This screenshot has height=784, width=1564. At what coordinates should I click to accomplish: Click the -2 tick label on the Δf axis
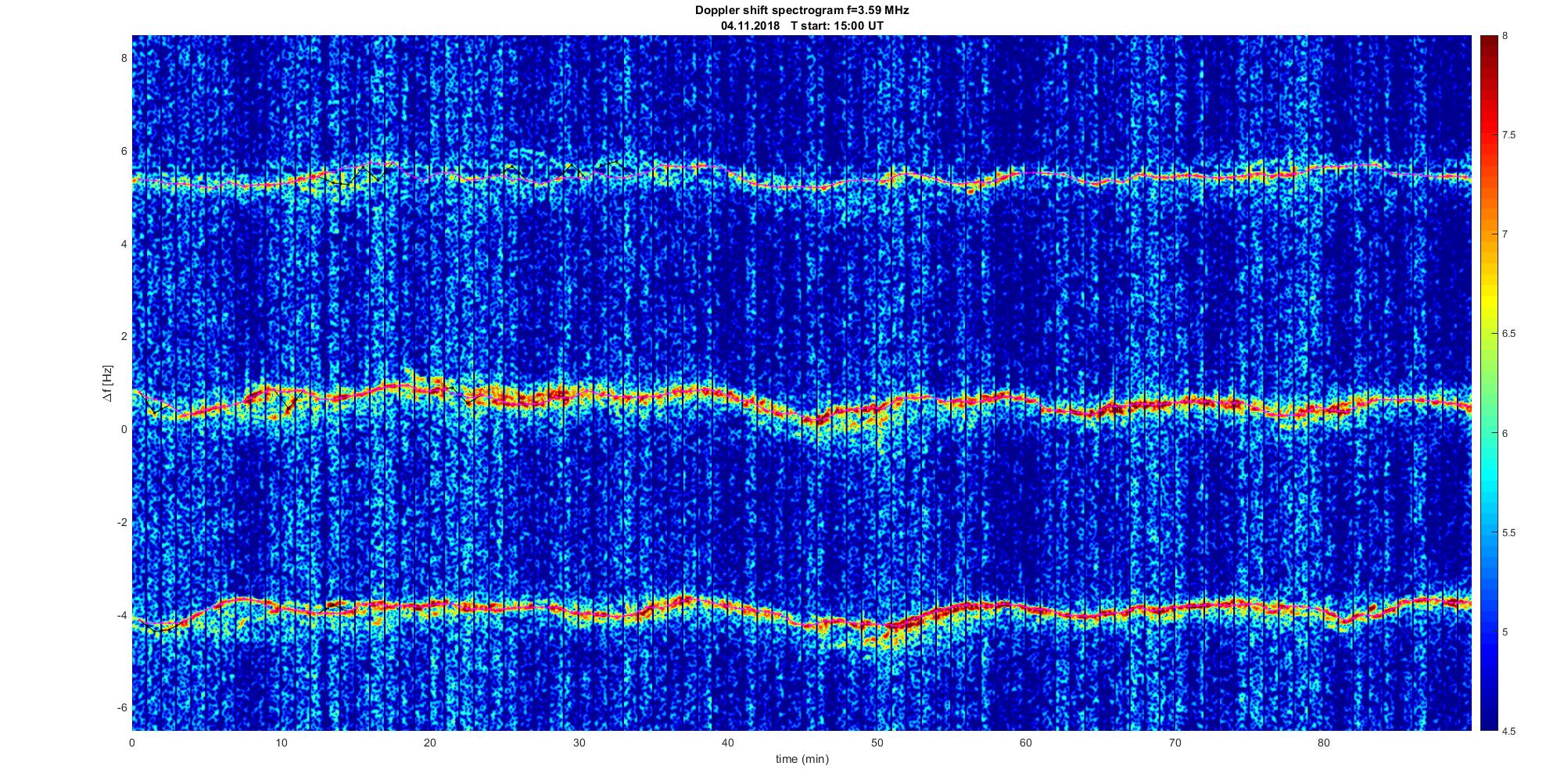click(120, 522)
